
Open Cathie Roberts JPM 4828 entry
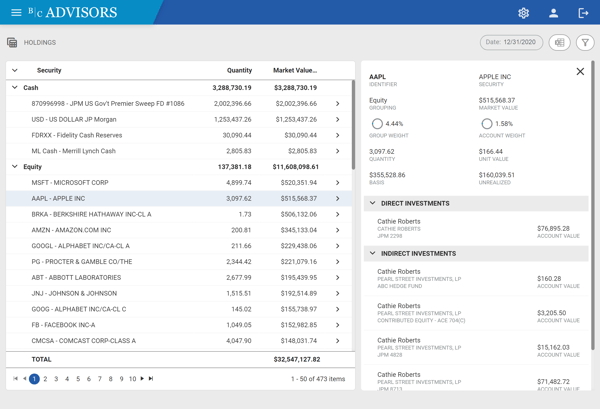[x=476, y=347]
